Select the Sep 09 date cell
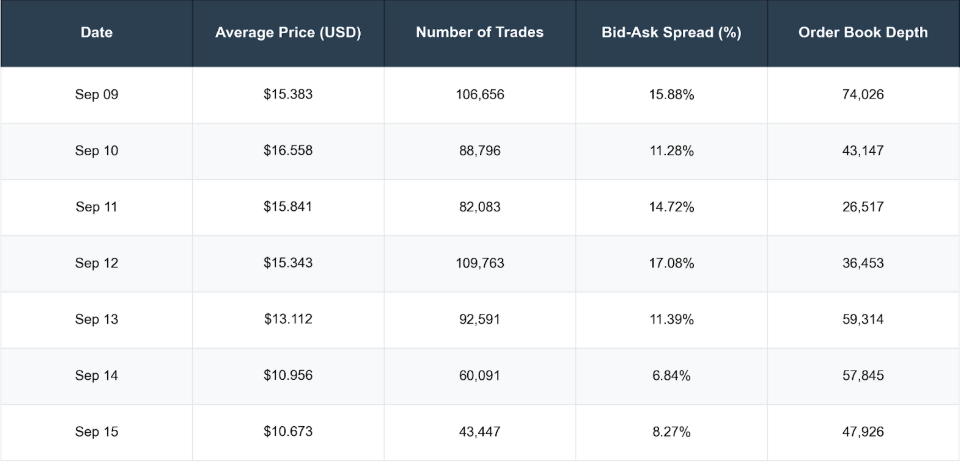 coord(96,95)
